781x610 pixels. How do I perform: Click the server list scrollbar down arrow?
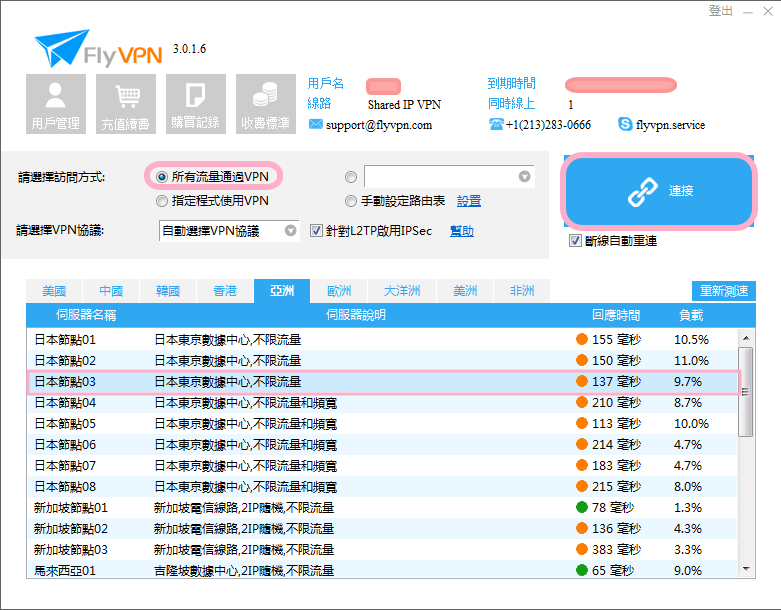(746, 569)
